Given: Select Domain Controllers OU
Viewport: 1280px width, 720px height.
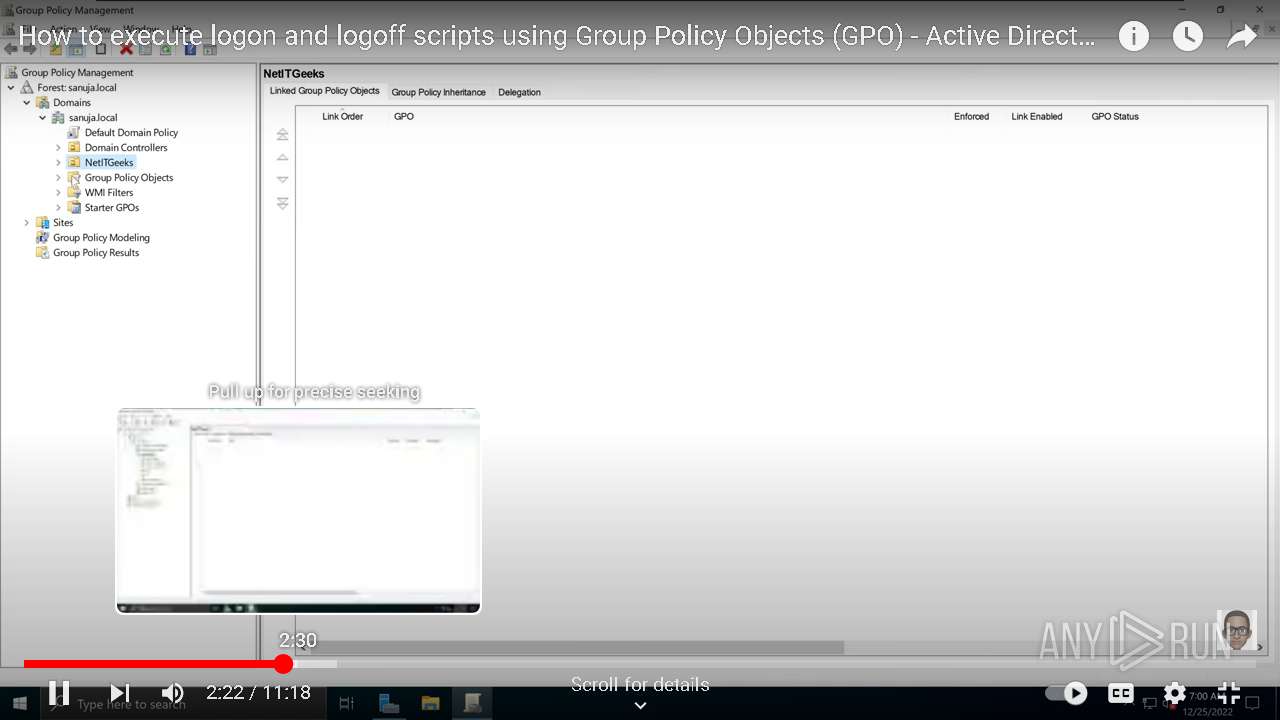Looking at the screenshot, I should 126,147.
